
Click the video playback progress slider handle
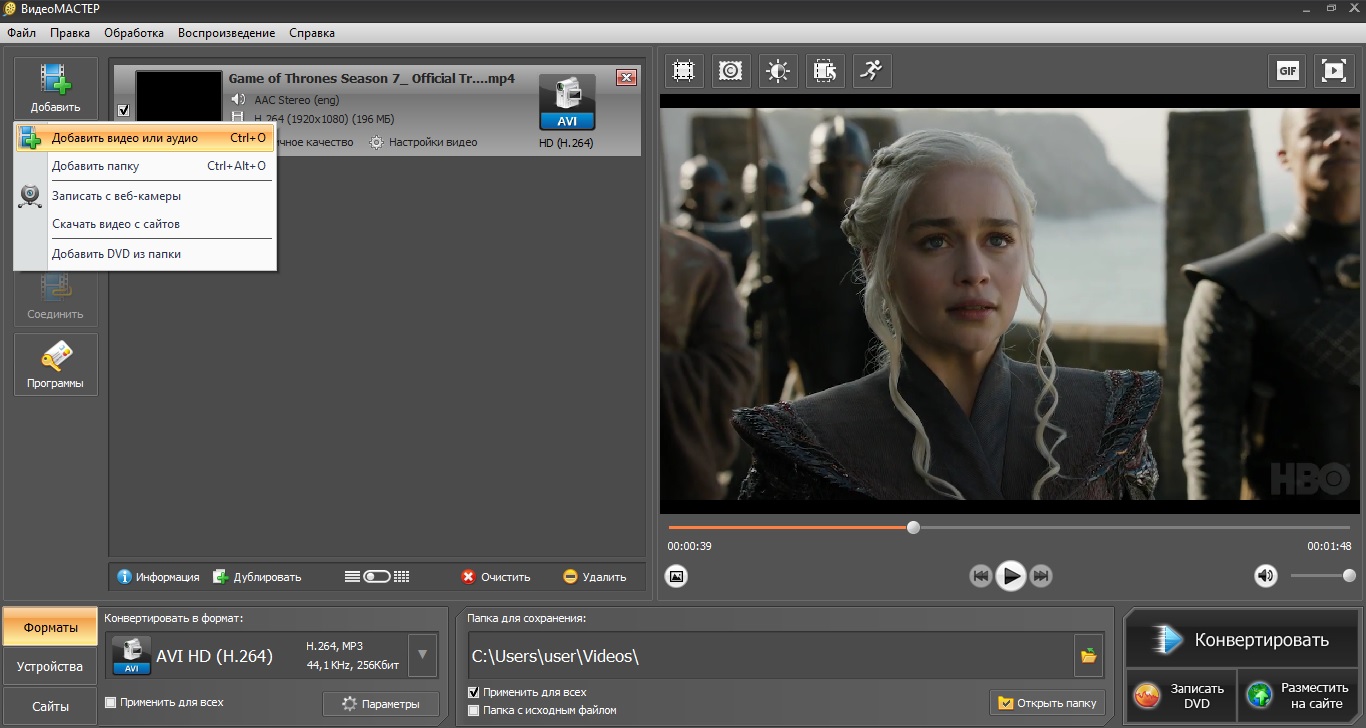click(x=913, y=527)
